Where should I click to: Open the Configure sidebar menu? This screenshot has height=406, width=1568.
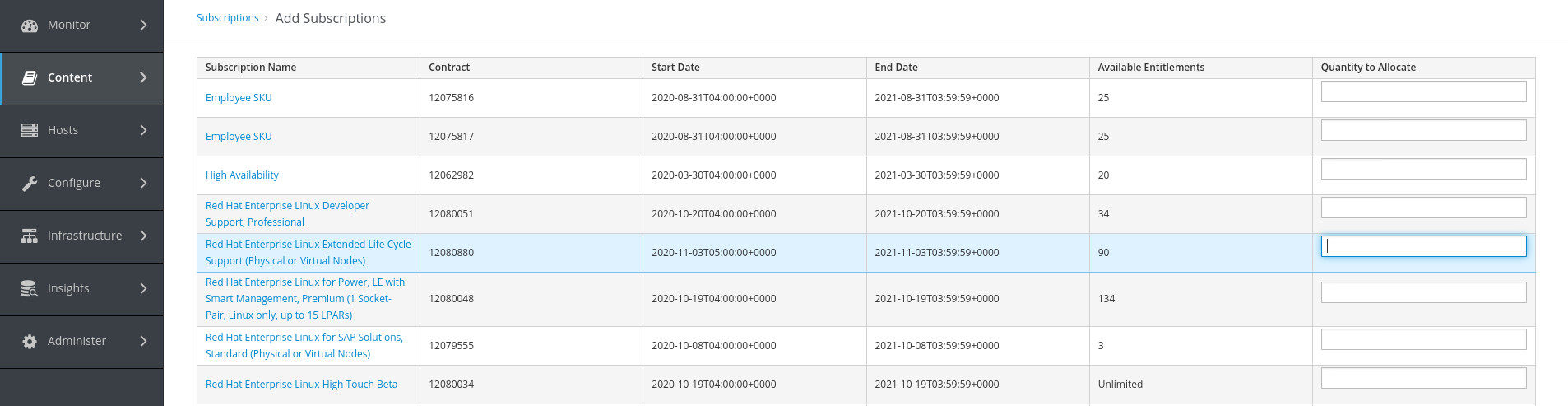pyautogui.click(x=74, y=183)
